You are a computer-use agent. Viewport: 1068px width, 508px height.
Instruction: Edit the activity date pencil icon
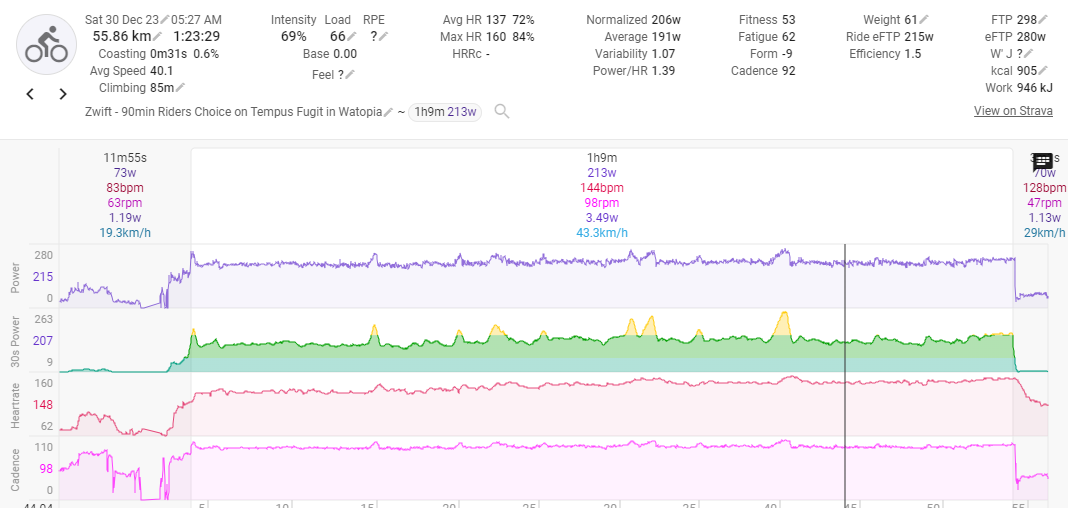(x=165, y=20)
